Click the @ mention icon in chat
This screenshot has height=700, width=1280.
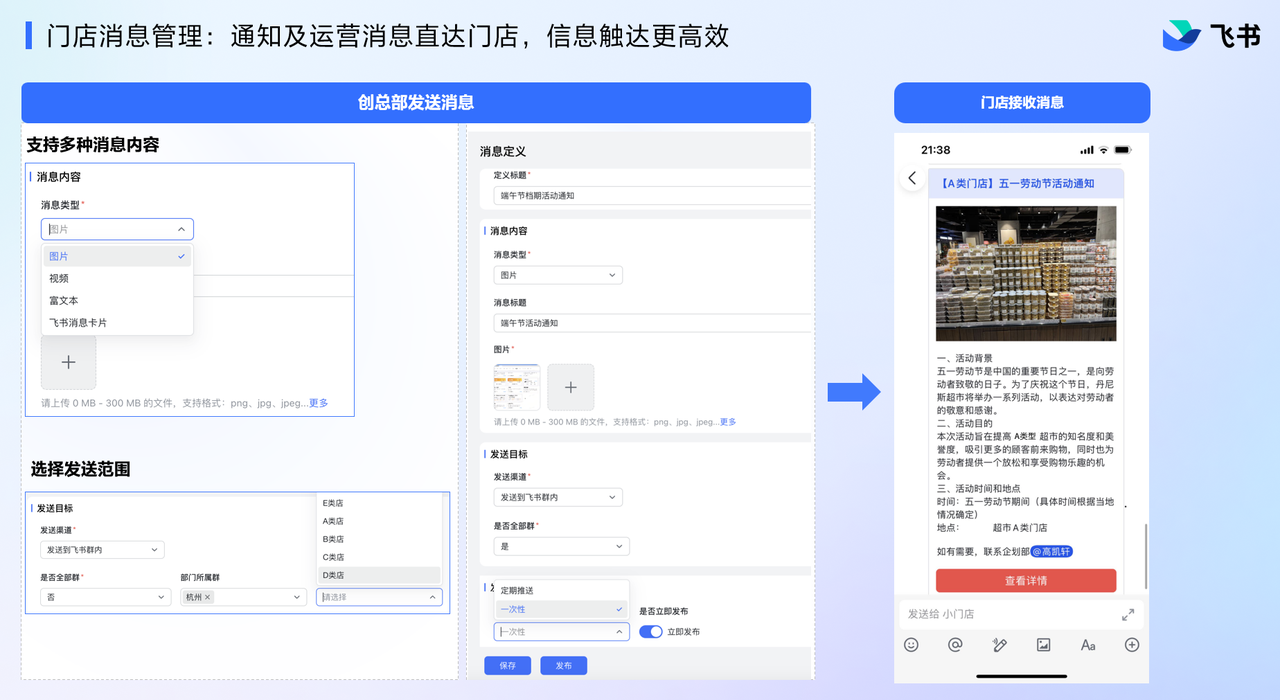pyautogui.click(x=955, y=645)
